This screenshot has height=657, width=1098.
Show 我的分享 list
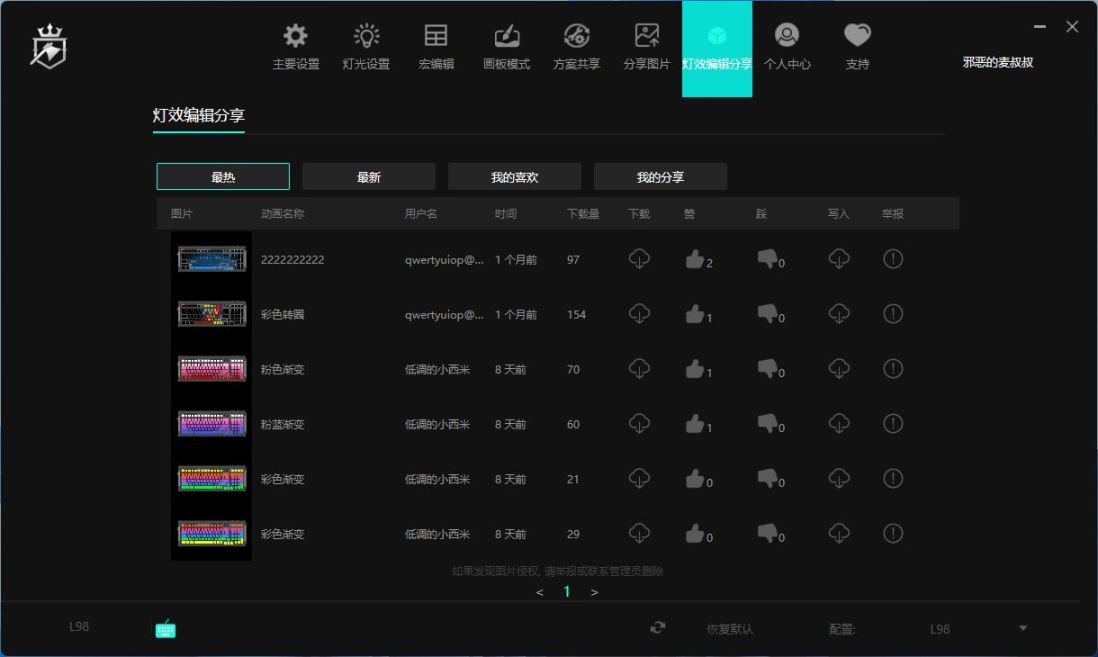coord(660,177)
